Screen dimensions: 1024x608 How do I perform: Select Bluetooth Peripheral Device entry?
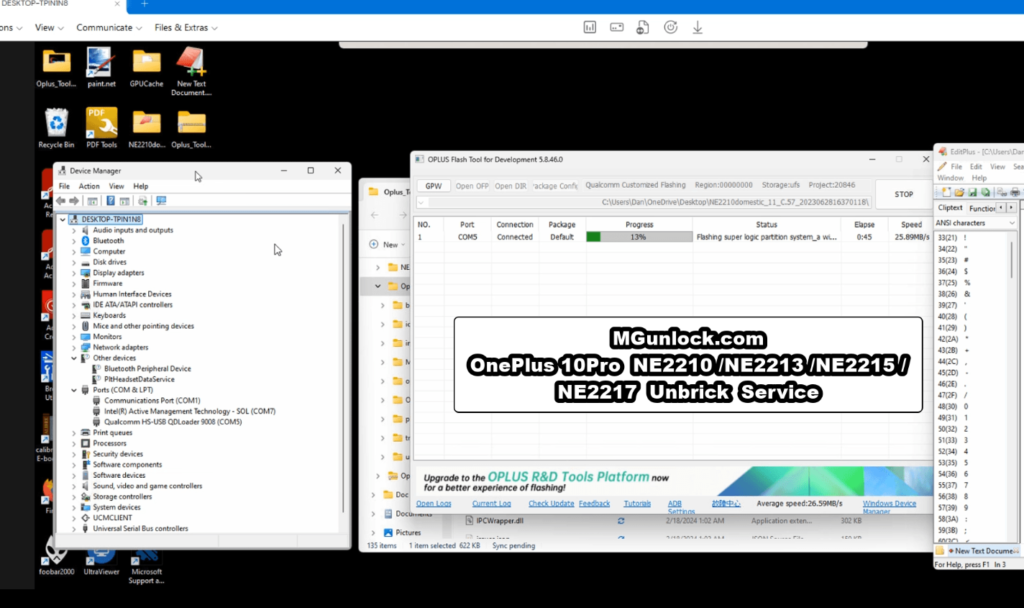coord(148,369)
